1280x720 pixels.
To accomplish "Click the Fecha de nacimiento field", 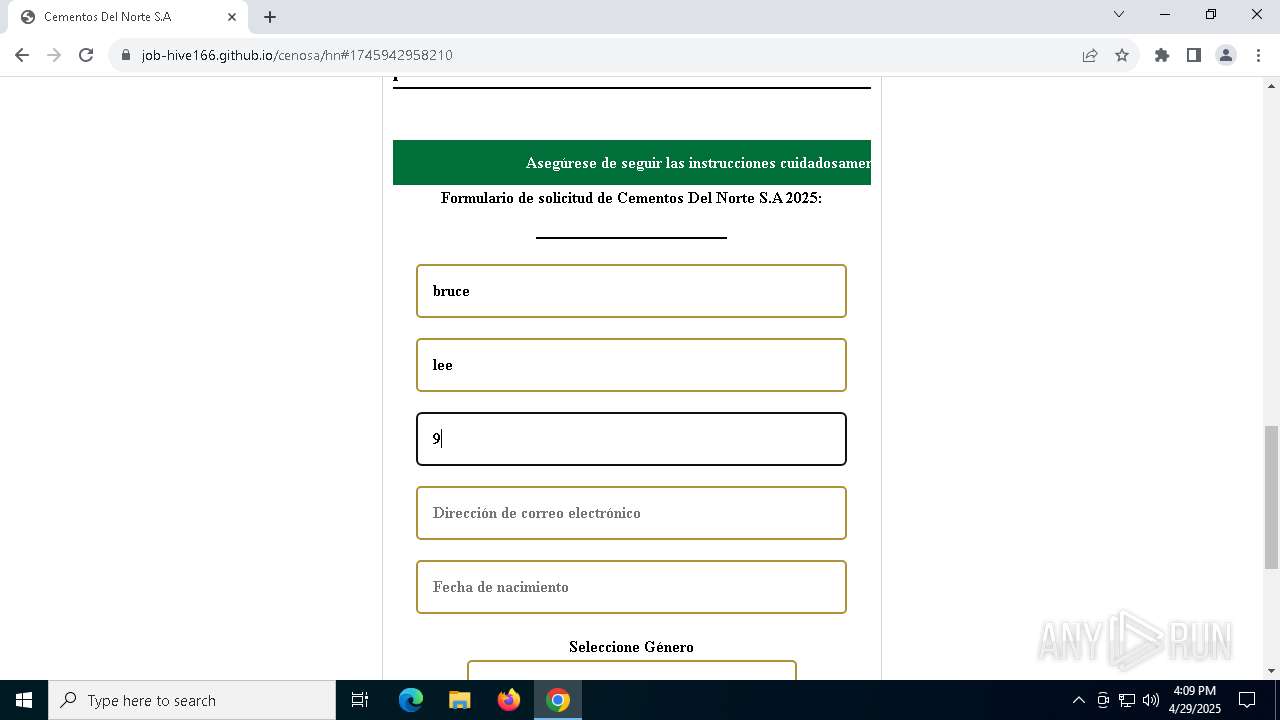I will click(631, 587).
